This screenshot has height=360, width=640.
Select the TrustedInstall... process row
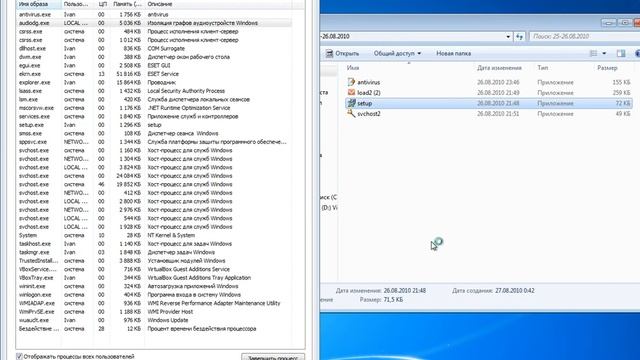[154, 260]
